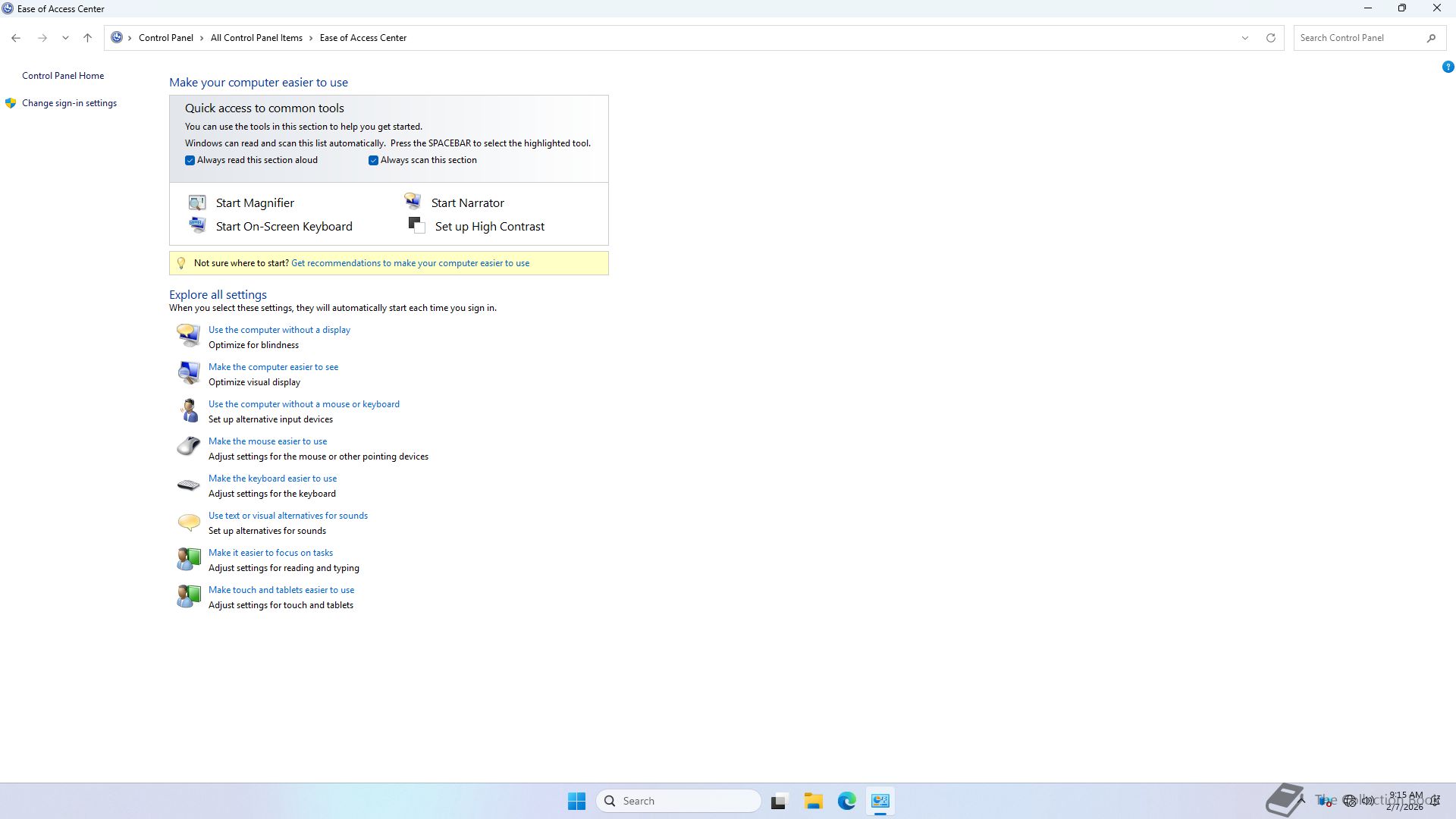Expand the chevron after All Control Panel Items
This screenshot has height=819, width=1456.
tap(311, 38)
